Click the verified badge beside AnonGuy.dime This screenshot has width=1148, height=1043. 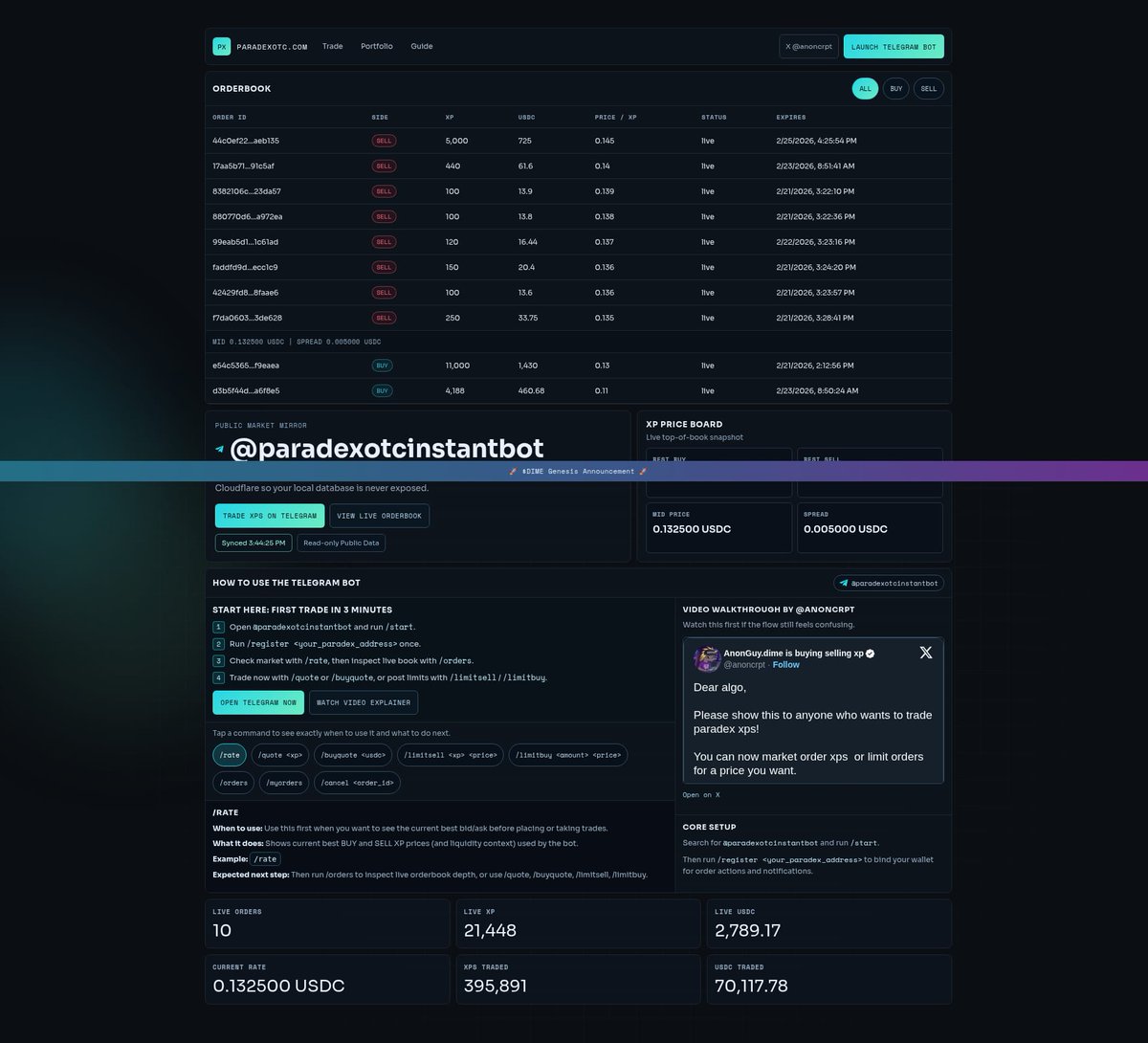(x=870, y=654)
